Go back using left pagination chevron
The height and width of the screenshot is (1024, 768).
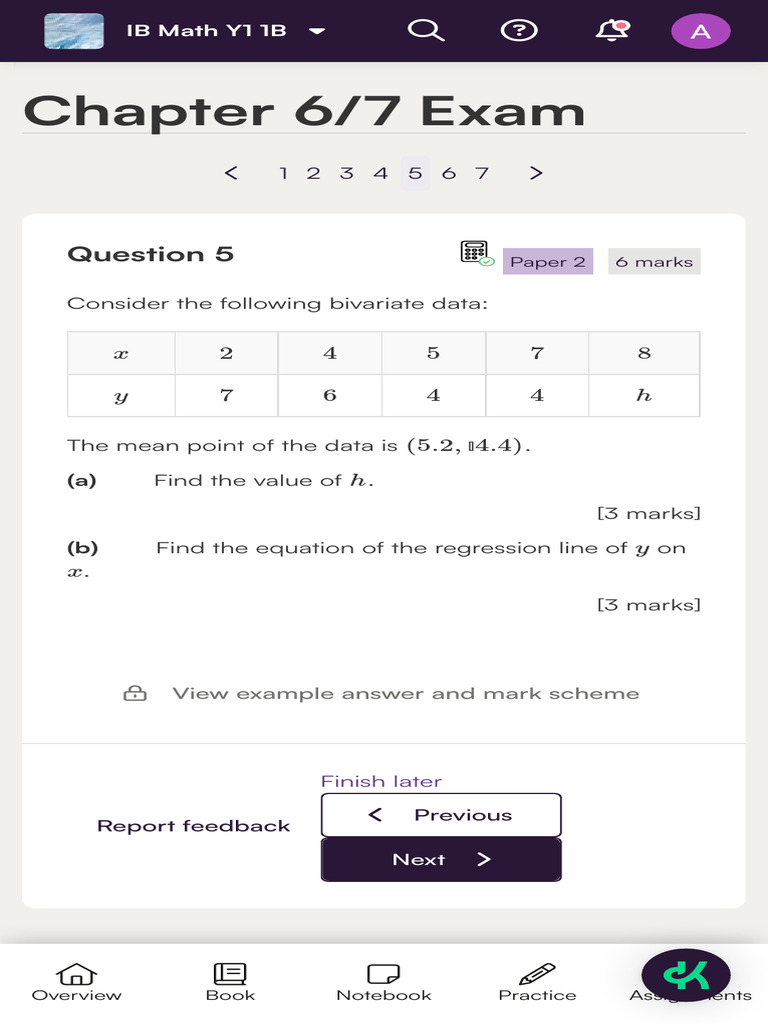(231, 173)
